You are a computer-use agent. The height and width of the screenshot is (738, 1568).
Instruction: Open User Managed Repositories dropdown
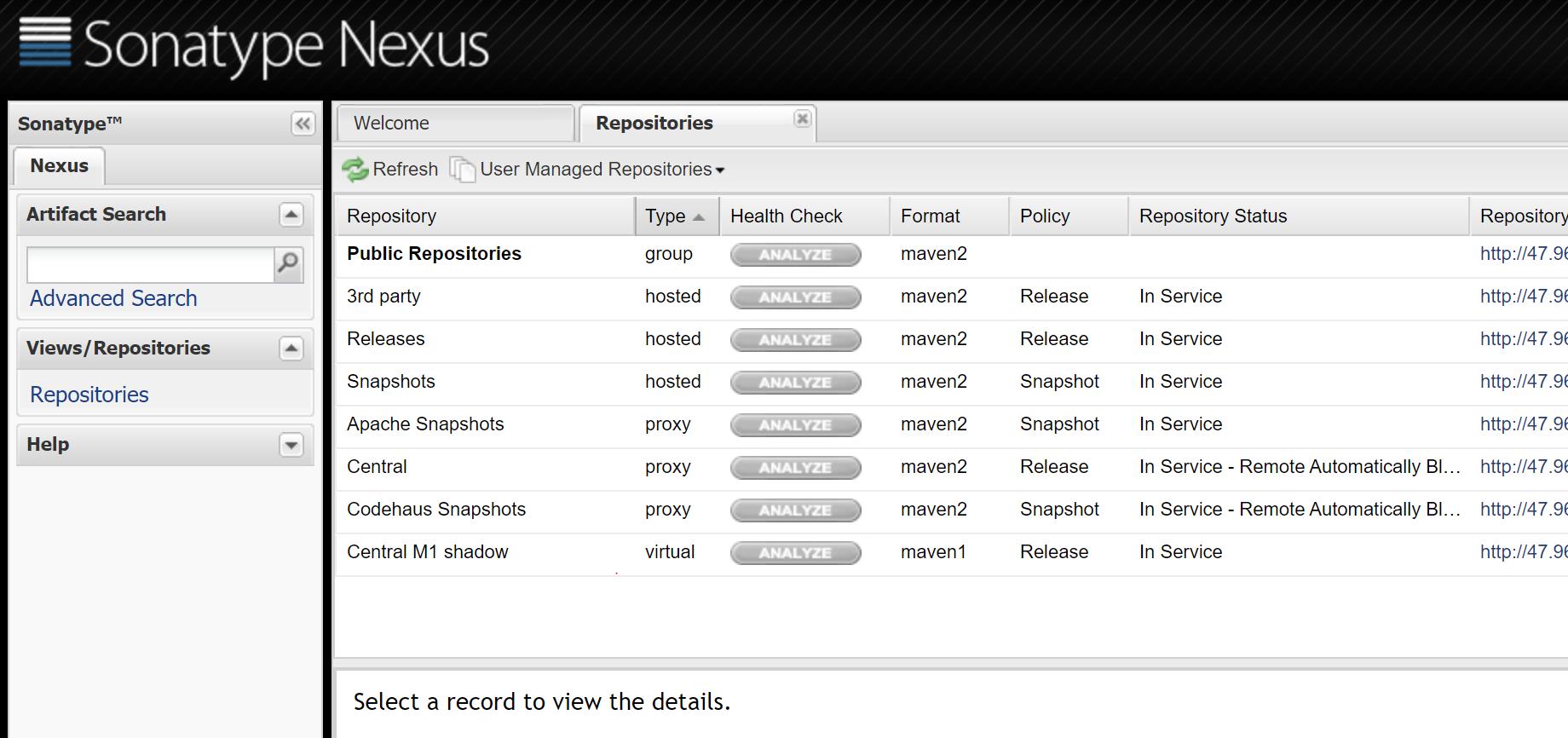tap(588, 170)
